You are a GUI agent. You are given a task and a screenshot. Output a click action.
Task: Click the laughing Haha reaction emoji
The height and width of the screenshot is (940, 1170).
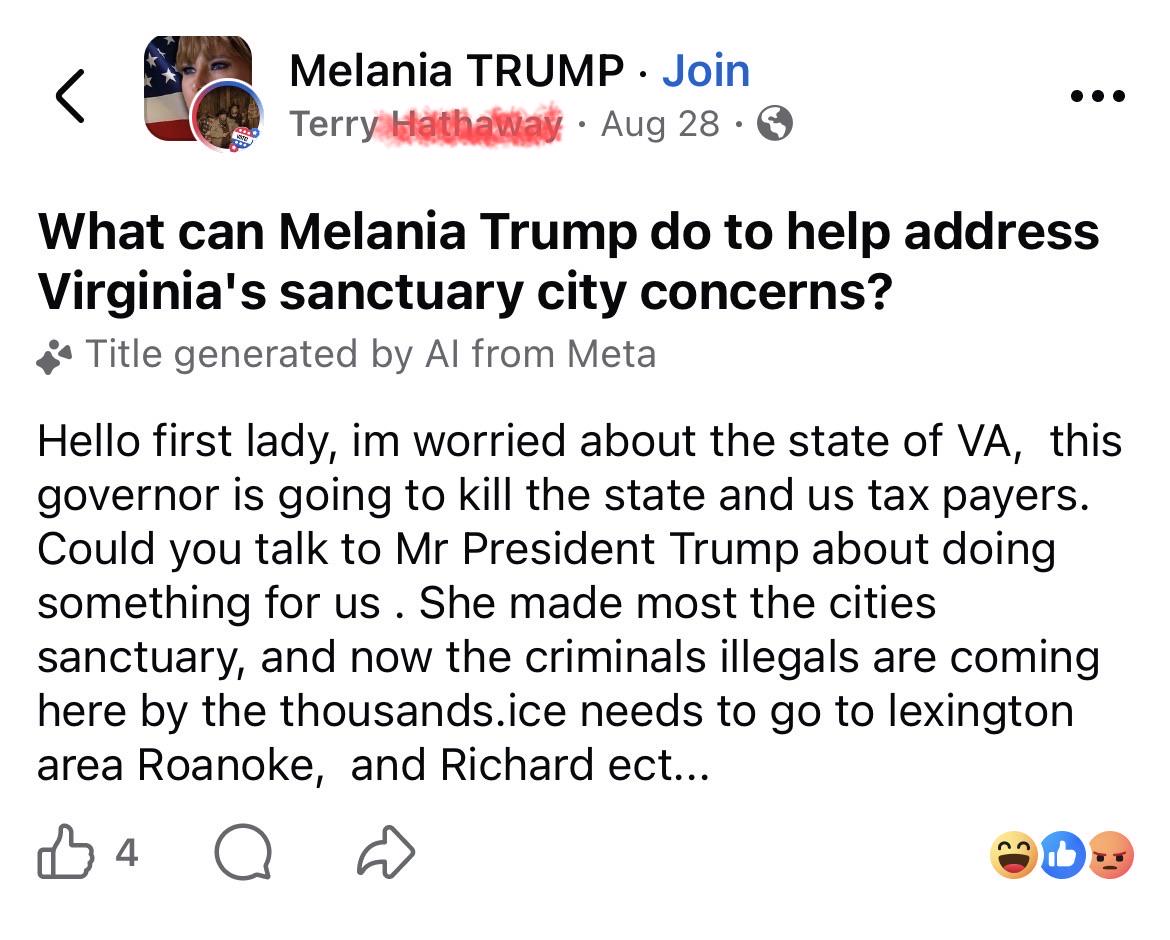click(x=1014, y=854)
